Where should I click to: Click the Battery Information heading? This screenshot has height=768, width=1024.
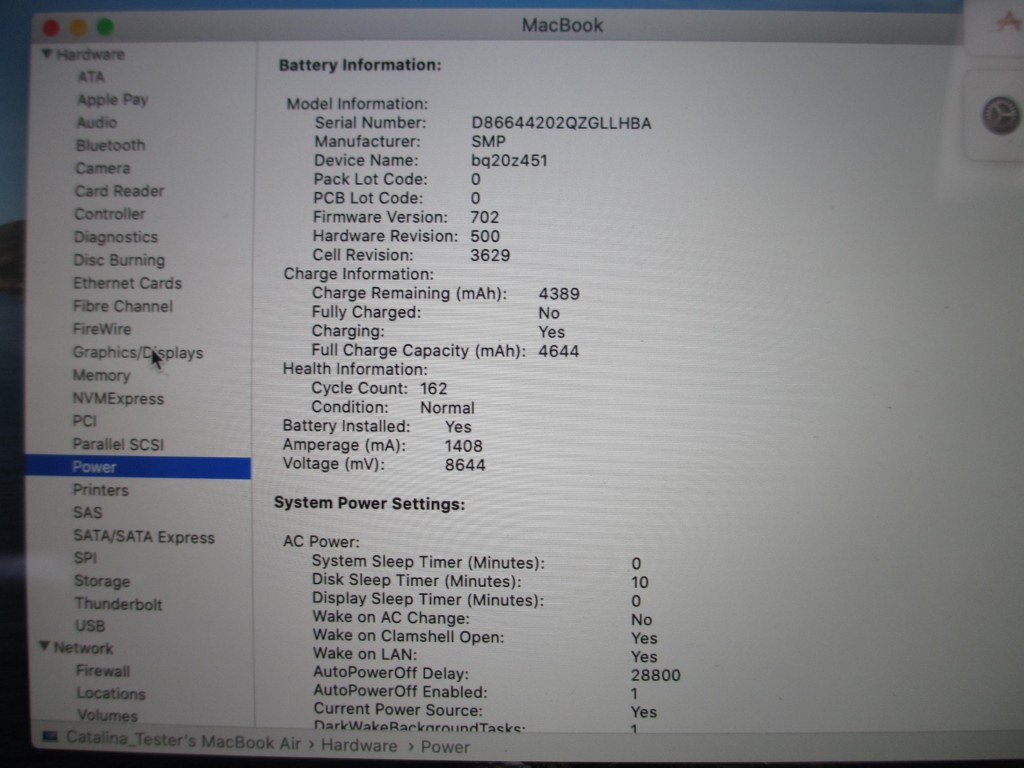click(x=360, y=65)
